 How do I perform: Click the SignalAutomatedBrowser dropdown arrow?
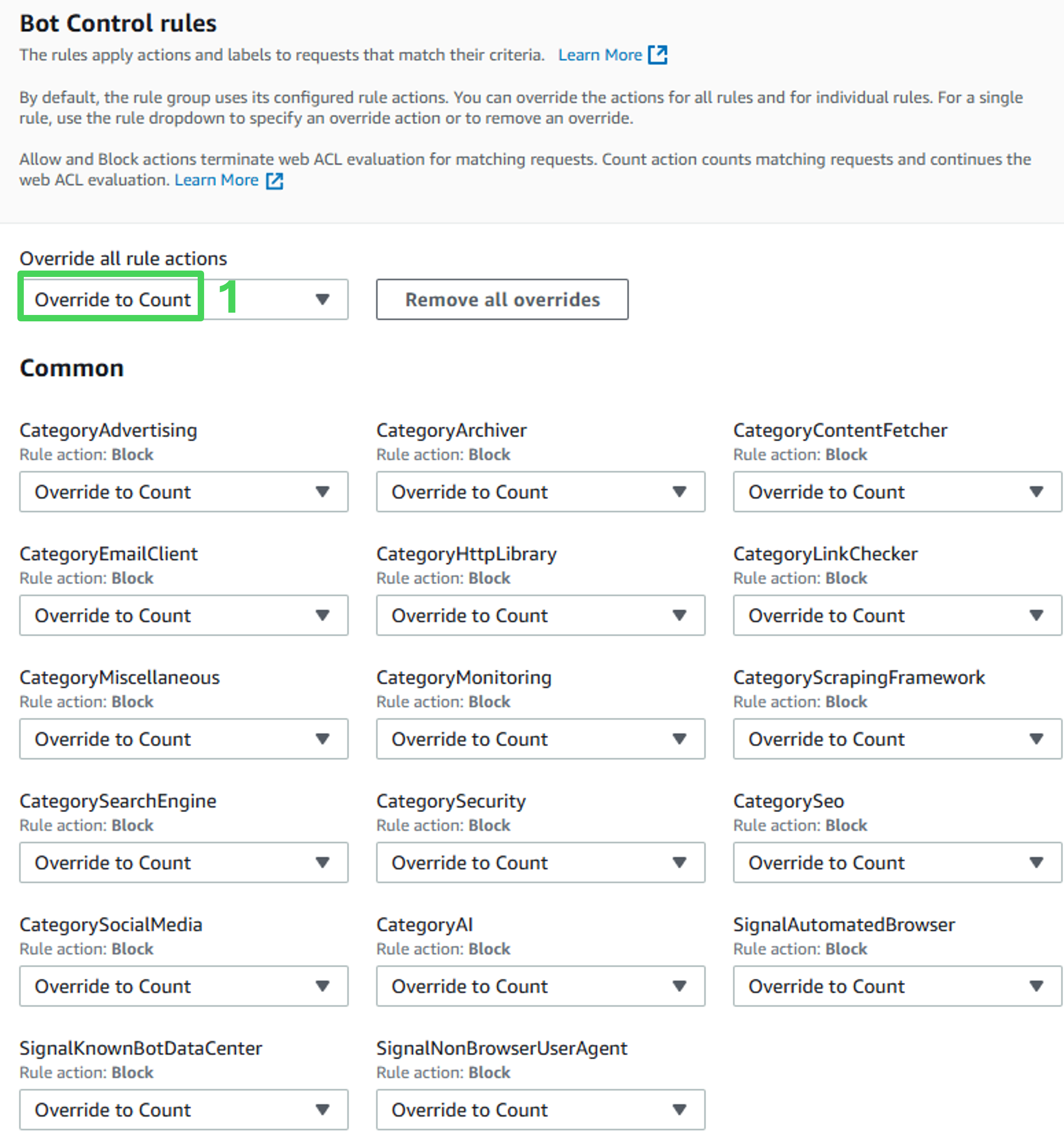tap(1036, 986)
